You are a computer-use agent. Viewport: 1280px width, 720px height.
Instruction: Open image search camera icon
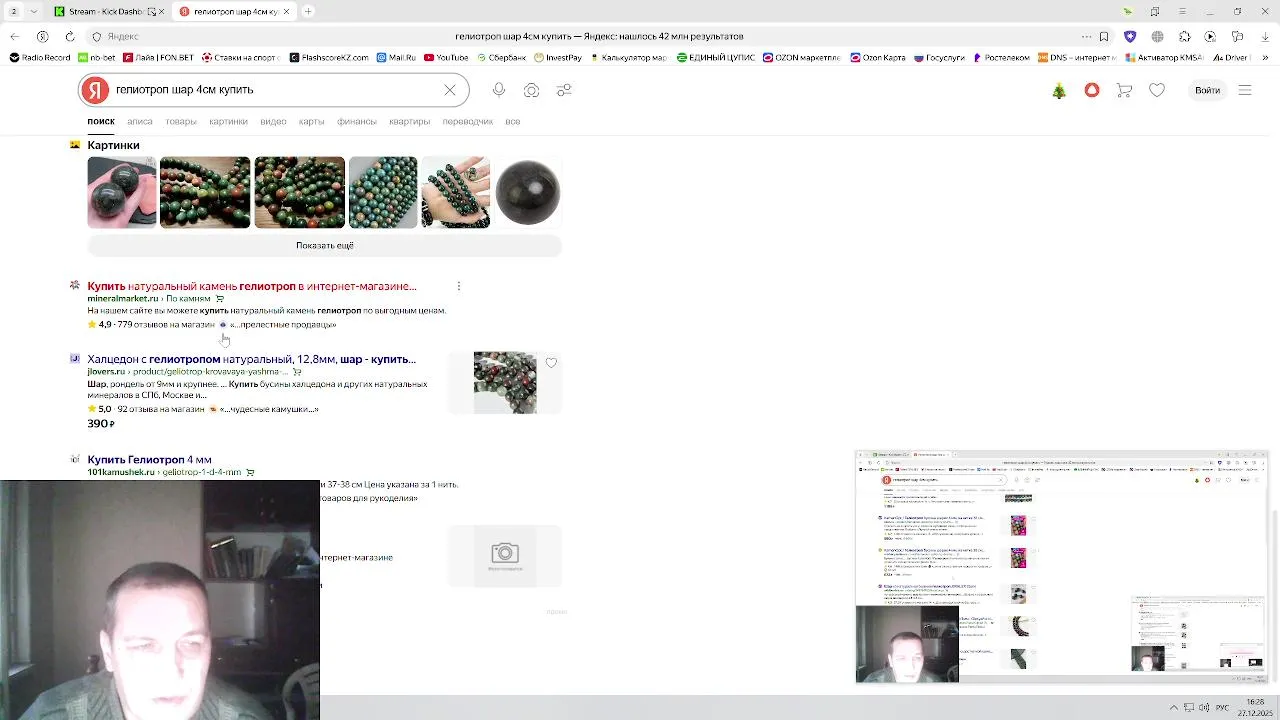point(532,90)
